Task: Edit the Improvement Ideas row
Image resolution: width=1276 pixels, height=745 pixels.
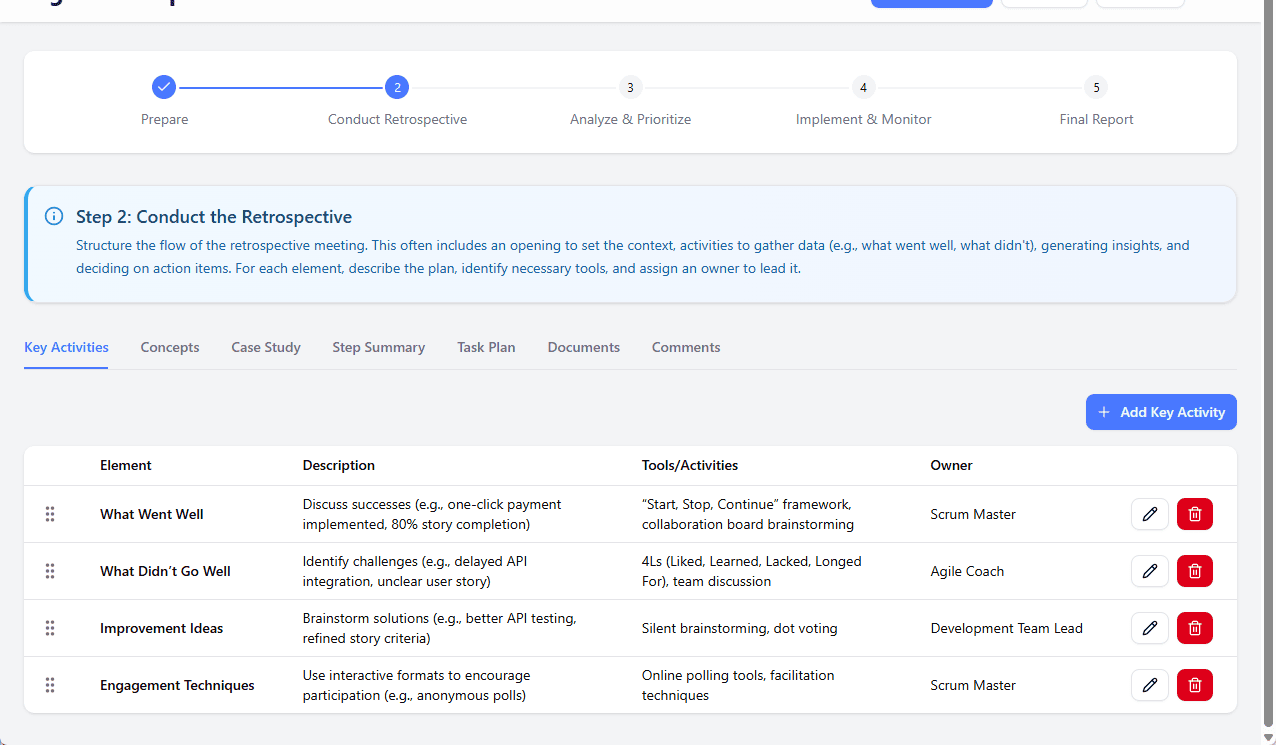Action: pos(1149,628)
